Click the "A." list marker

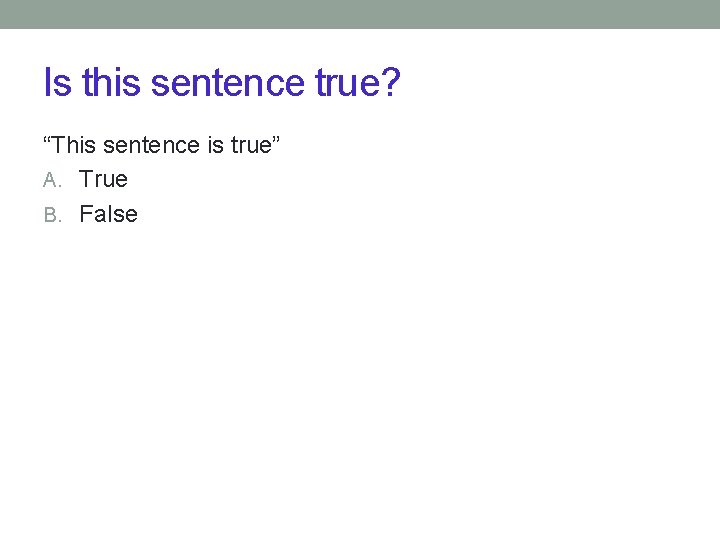(53, 180)
